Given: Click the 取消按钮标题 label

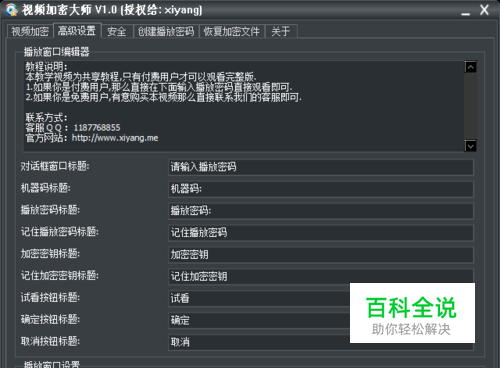Looking at the screenshot, I should coord(50,341).
